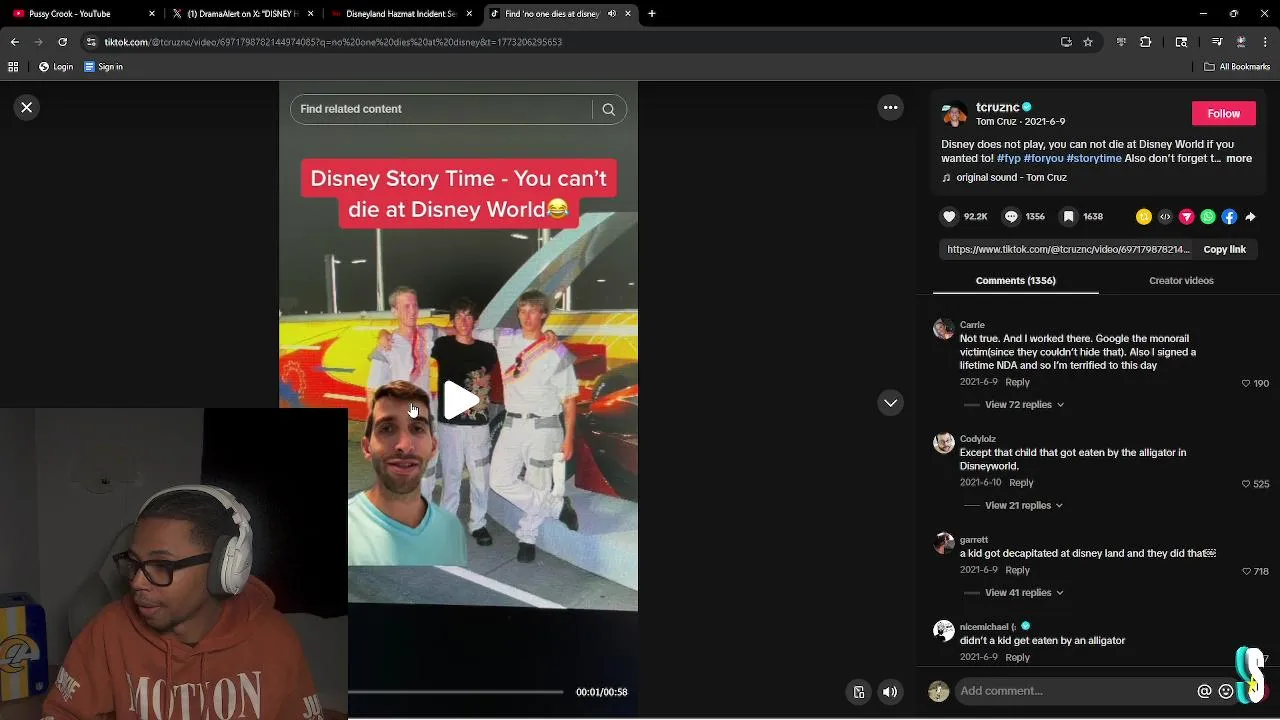Like garrett's comment with heart showing 718
This screenshot has width=1280, height=720.
tap(1246, 571)
